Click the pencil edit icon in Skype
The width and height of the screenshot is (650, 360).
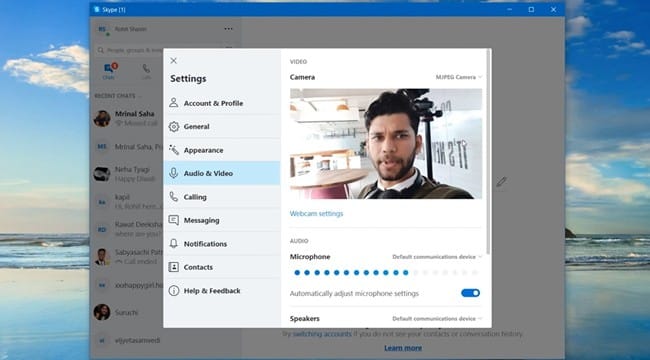coord(501,182)
